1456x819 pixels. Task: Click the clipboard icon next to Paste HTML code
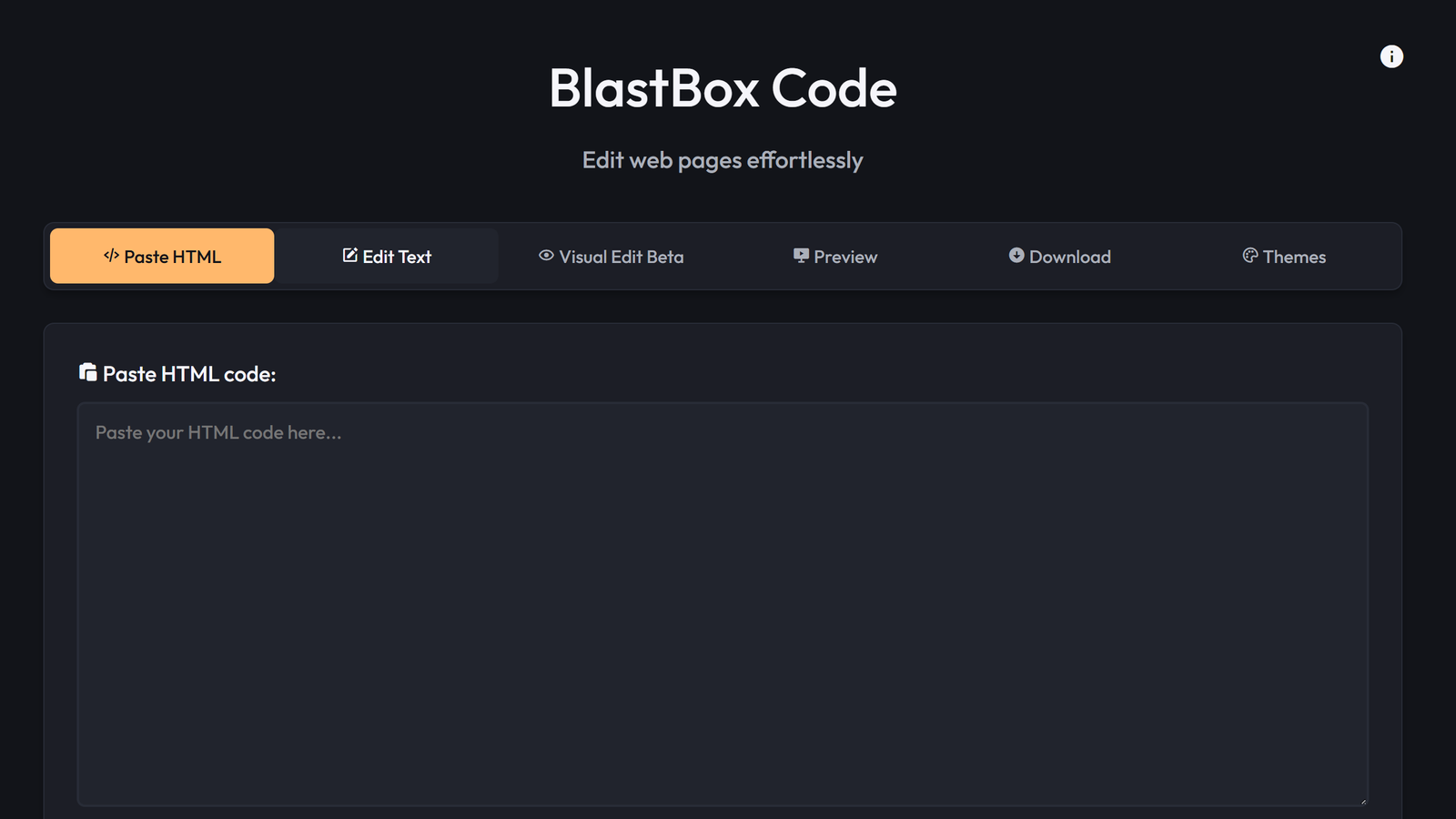point(87,372)
